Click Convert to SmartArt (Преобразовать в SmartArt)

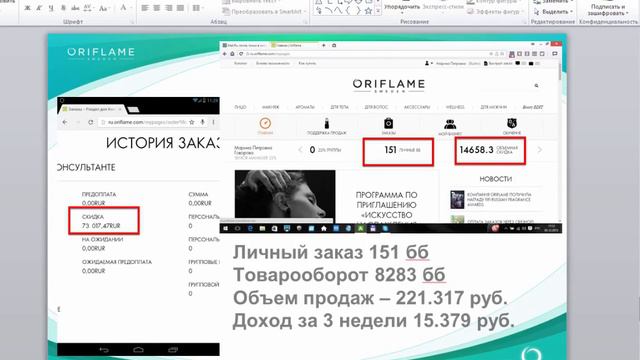pos(264,12)
